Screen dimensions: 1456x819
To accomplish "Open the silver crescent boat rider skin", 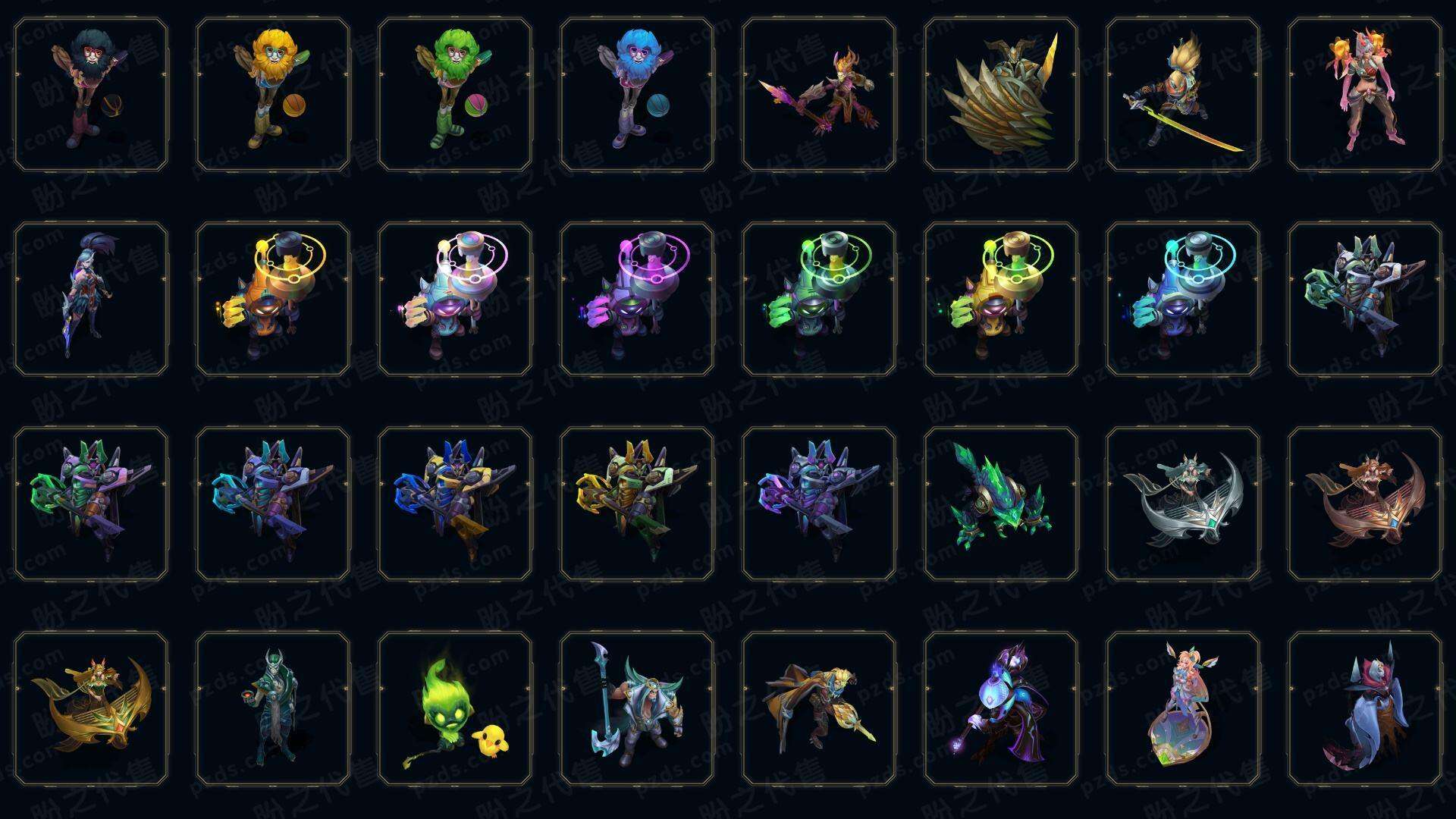I will pos(1183,504).
